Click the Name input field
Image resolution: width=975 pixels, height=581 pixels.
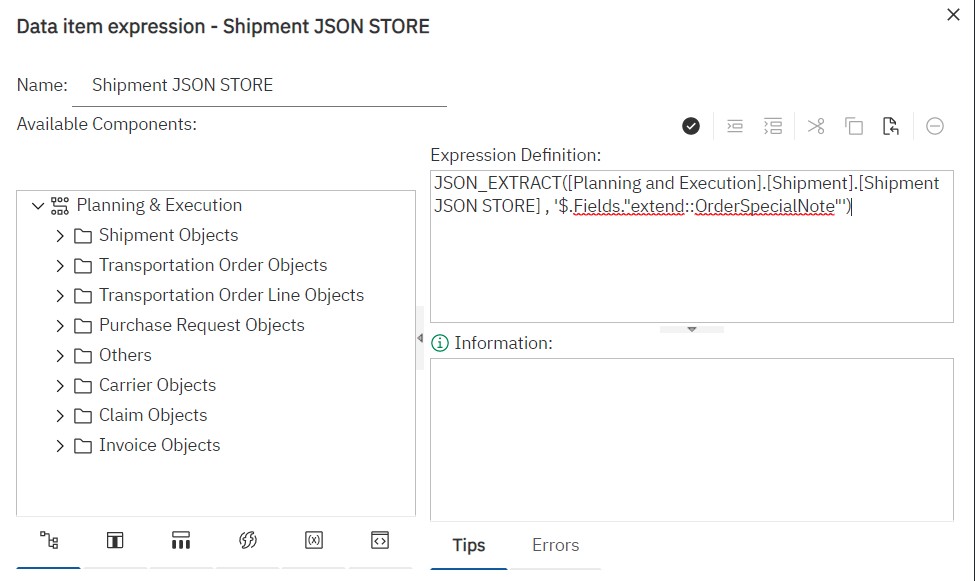point(260,85)
